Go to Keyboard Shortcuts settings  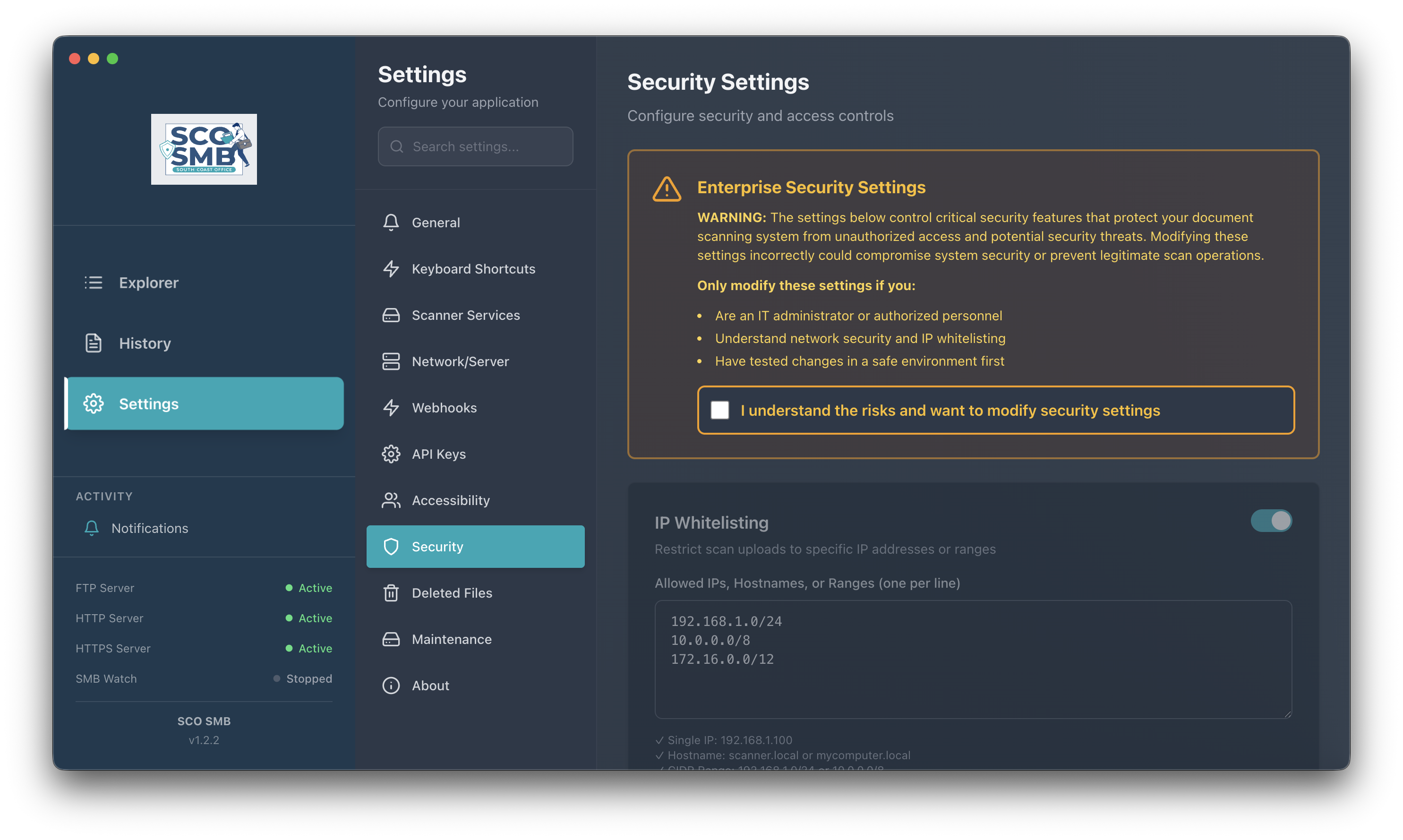(x=475, y=269)
